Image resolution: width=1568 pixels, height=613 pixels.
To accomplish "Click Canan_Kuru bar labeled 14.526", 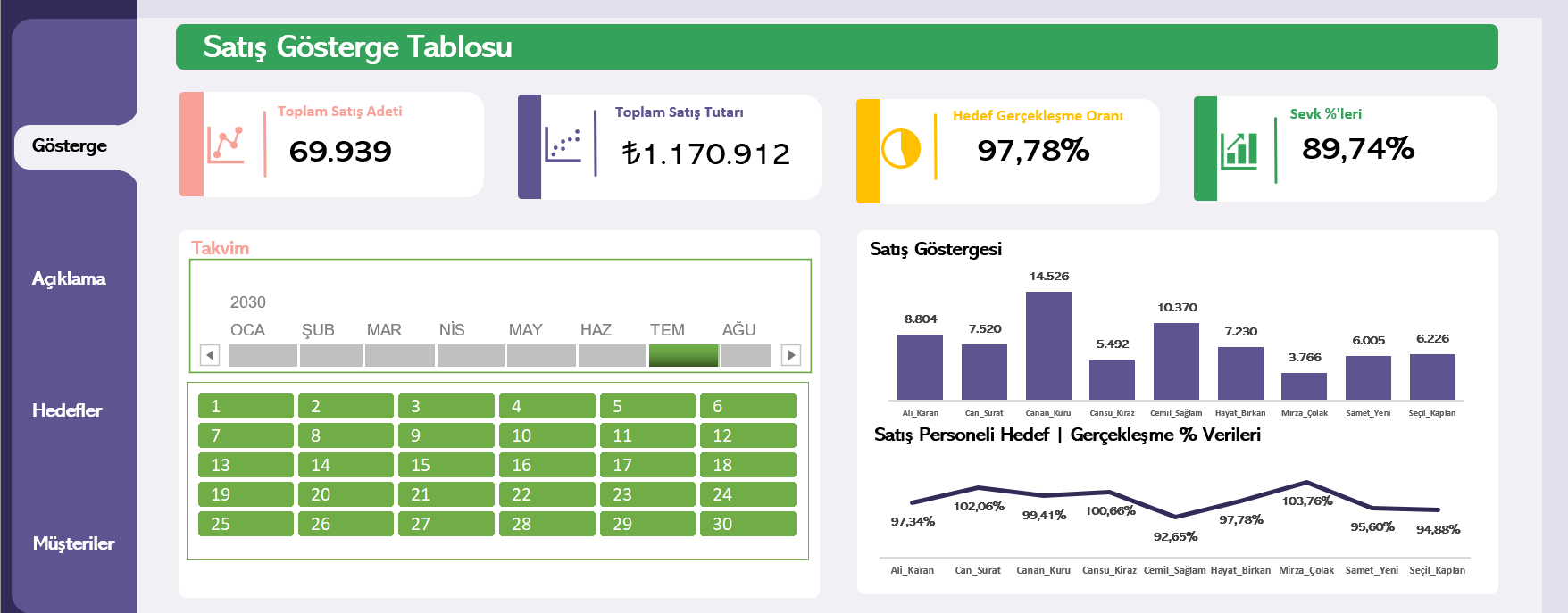I will 1048,345.
